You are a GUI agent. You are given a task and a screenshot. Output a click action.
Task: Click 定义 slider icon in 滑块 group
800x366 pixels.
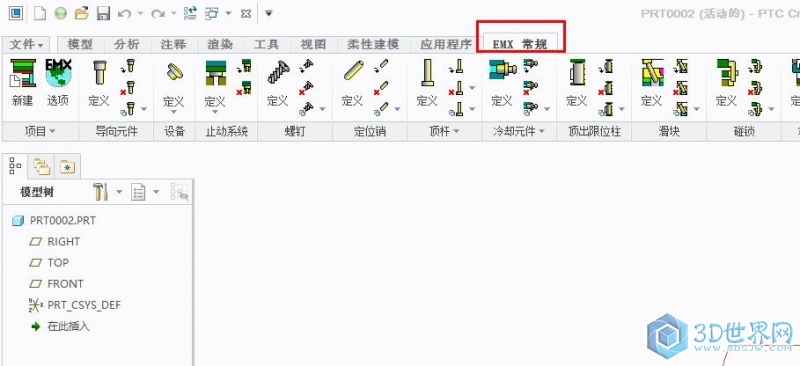652,73
